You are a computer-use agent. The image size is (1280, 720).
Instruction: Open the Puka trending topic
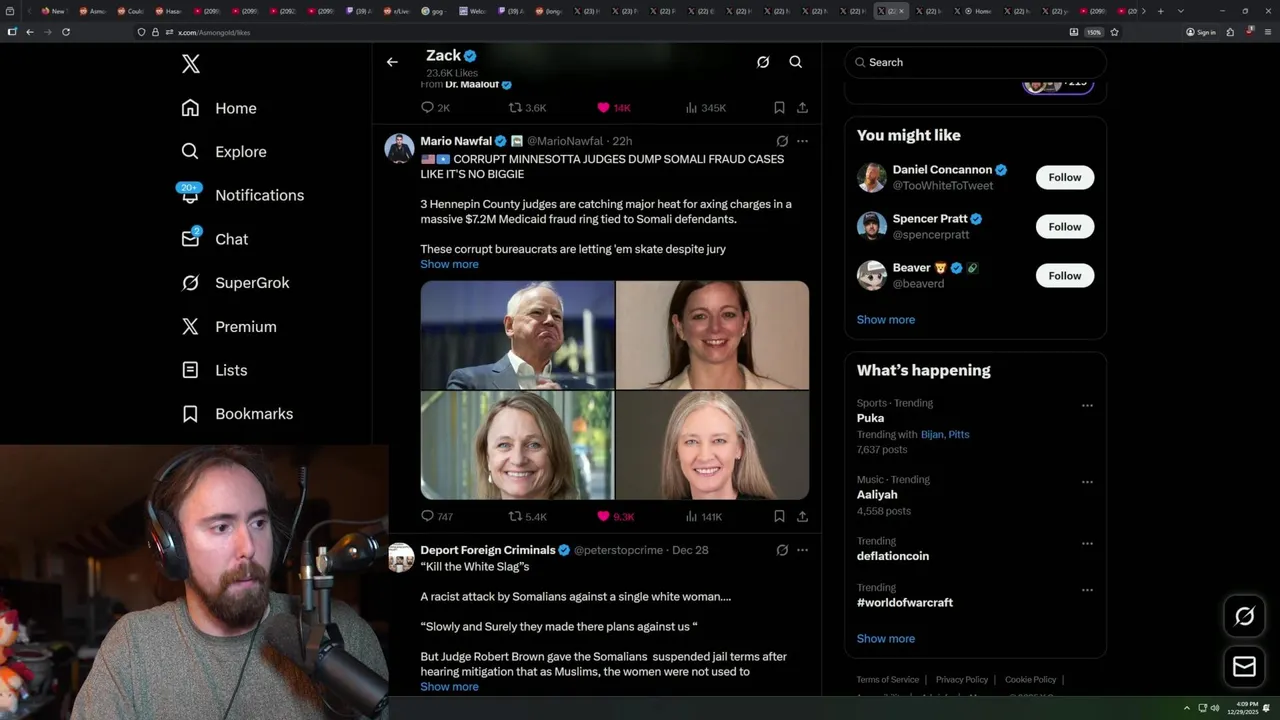coord(870,418)
